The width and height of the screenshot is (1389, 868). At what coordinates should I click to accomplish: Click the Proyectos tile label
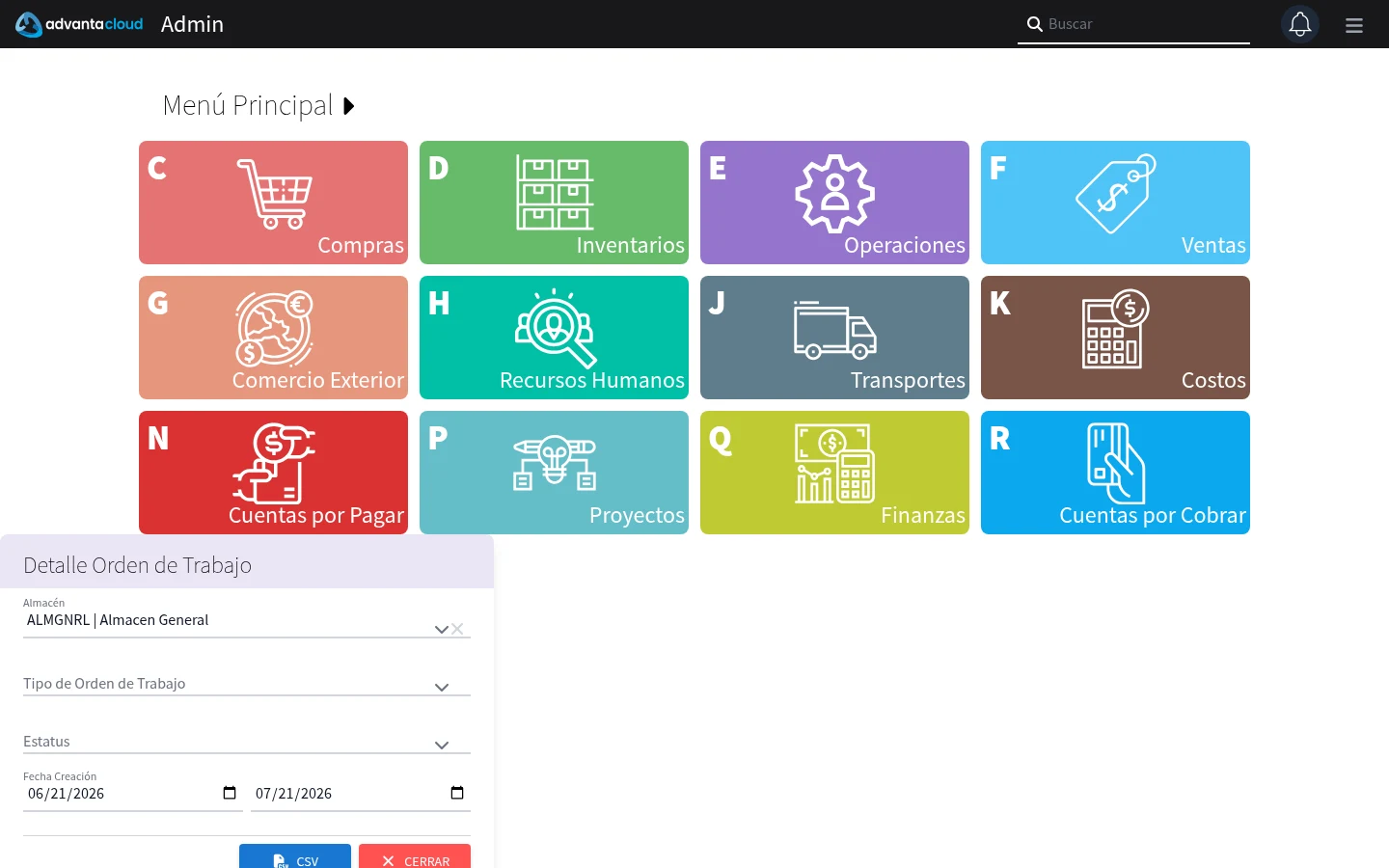637,515
